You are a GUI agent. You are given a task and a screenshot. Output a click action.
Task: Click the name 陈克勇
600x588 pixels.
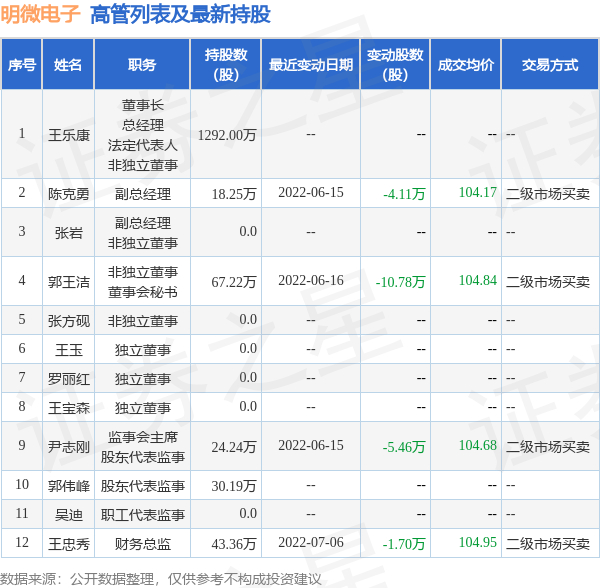[x=68, y=194]
